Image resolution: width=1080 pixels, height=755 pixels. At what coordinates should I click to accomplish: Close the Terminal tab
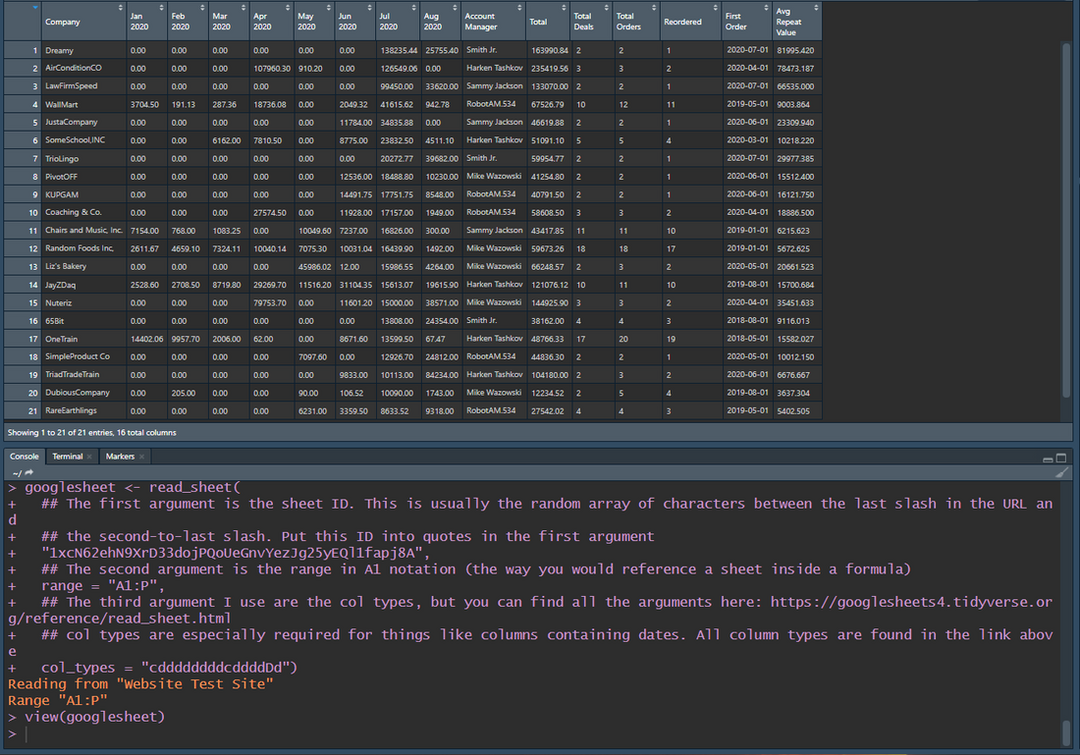[90, 457]
